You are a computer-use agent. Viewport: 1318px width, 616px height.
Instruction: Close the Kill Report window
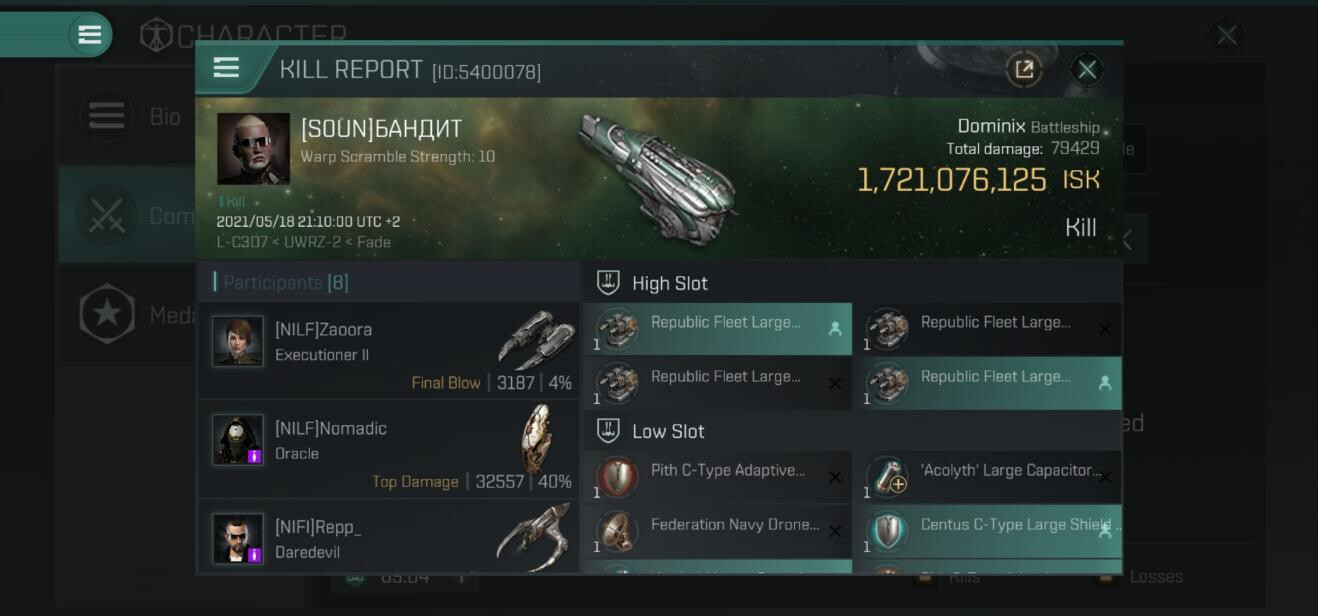[x=1086, y=69]
